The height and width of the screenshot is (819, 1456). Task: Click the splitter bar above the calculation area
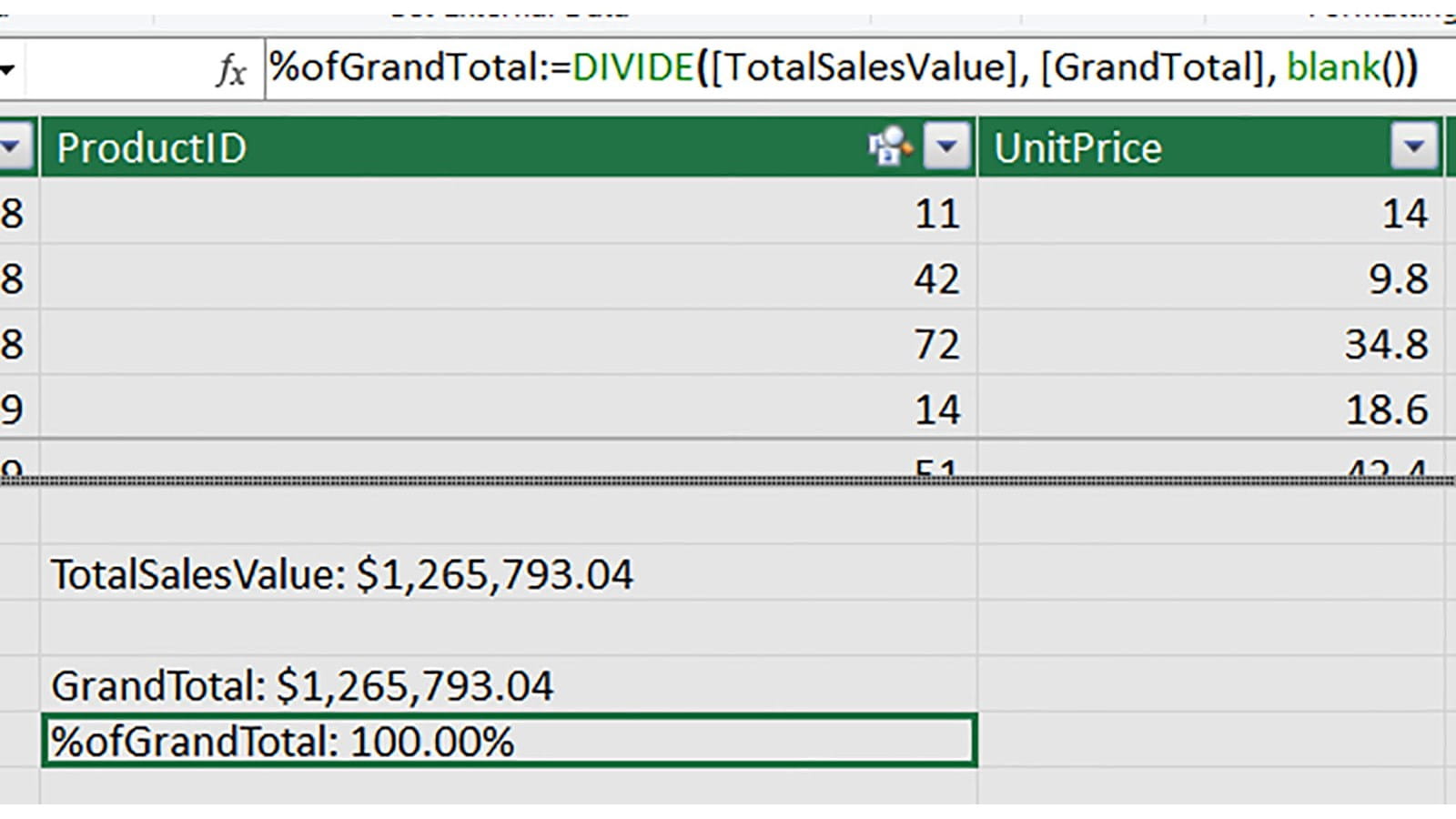tap(728, 480)
